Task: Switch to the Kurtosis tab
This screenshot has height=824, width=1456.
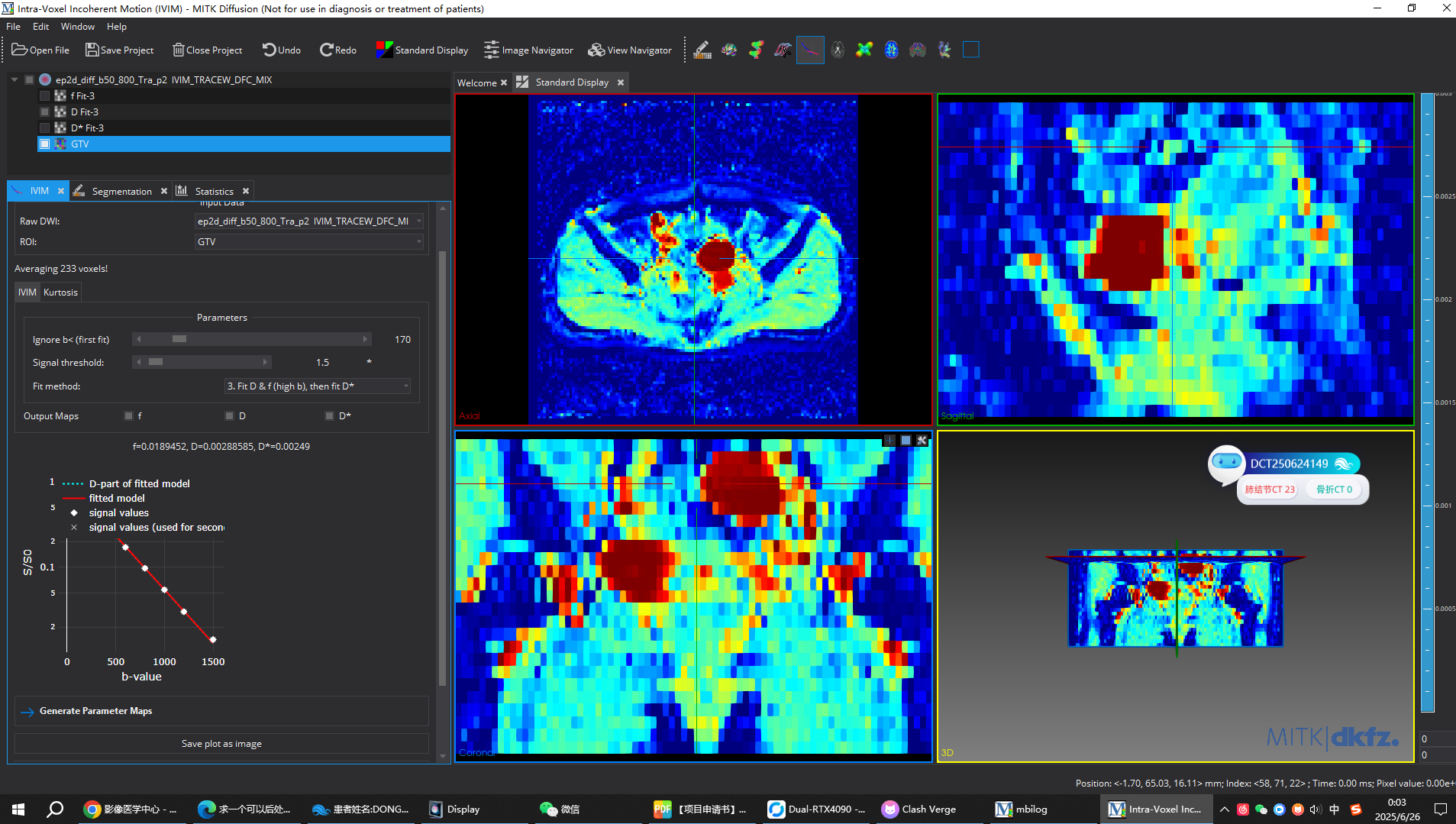Action: tap(60, 292)
